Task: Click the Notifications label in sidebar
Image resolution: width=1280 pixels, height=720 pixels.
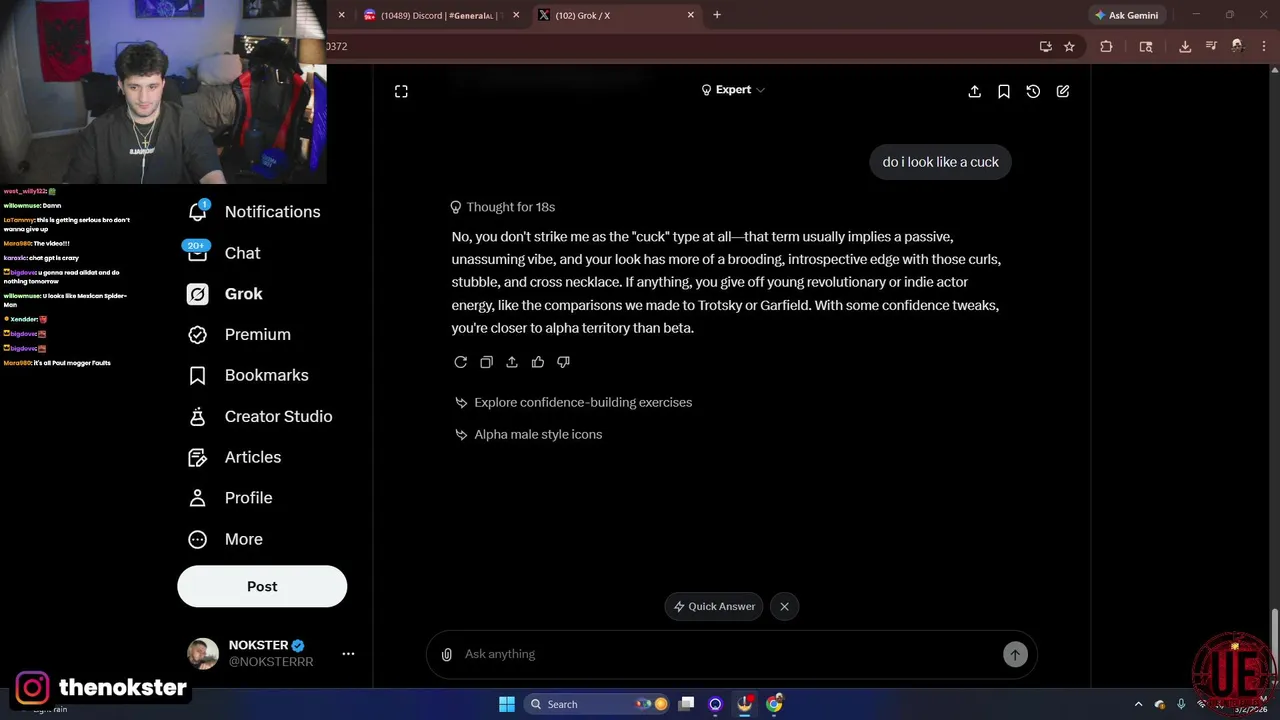Action: (273, 212)
